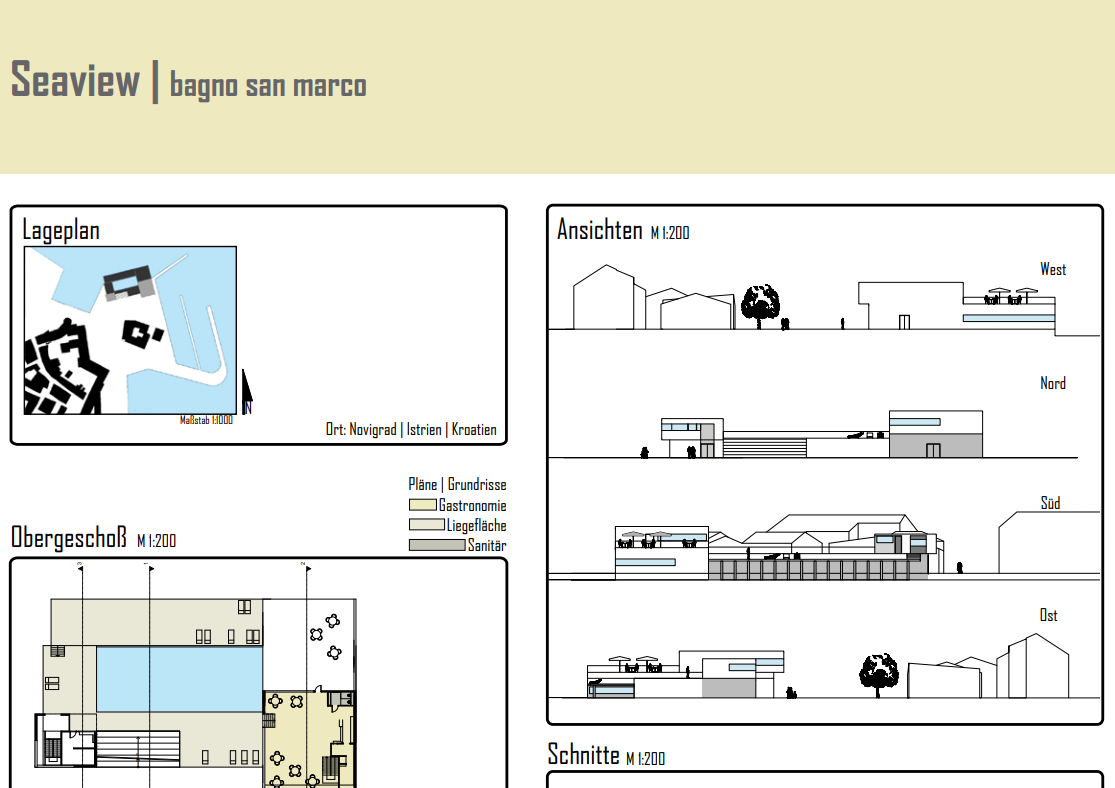Select the Sanitär legend color swatch
Image resolution: width=1115 pixels, height=788 pixels.
tap(437, 545)
